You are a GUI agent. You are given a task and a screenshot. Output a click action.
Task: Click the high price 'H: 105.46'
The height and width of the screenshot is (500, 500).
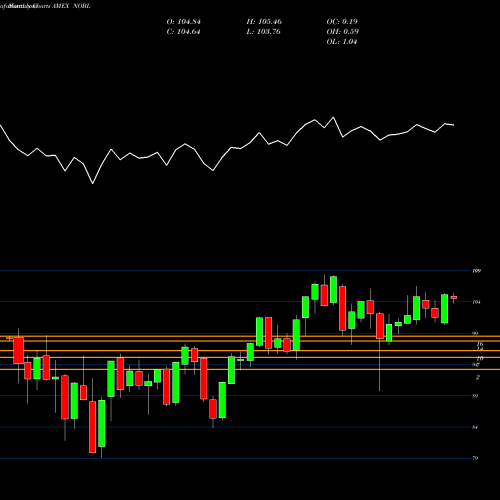pyautogui.click(x=264, y=22)
